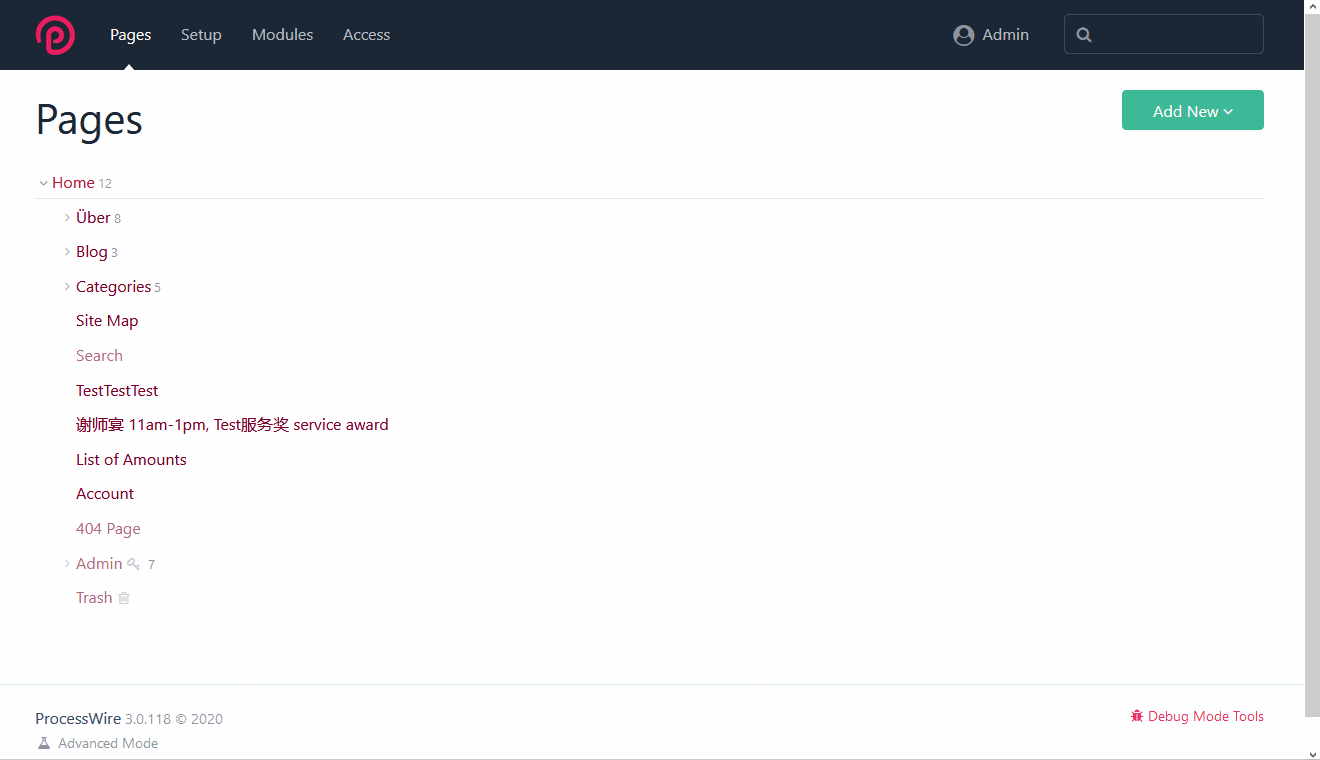Click the Advanced Mode flask icon
The image size is (1320, 760).
[43, 743]
